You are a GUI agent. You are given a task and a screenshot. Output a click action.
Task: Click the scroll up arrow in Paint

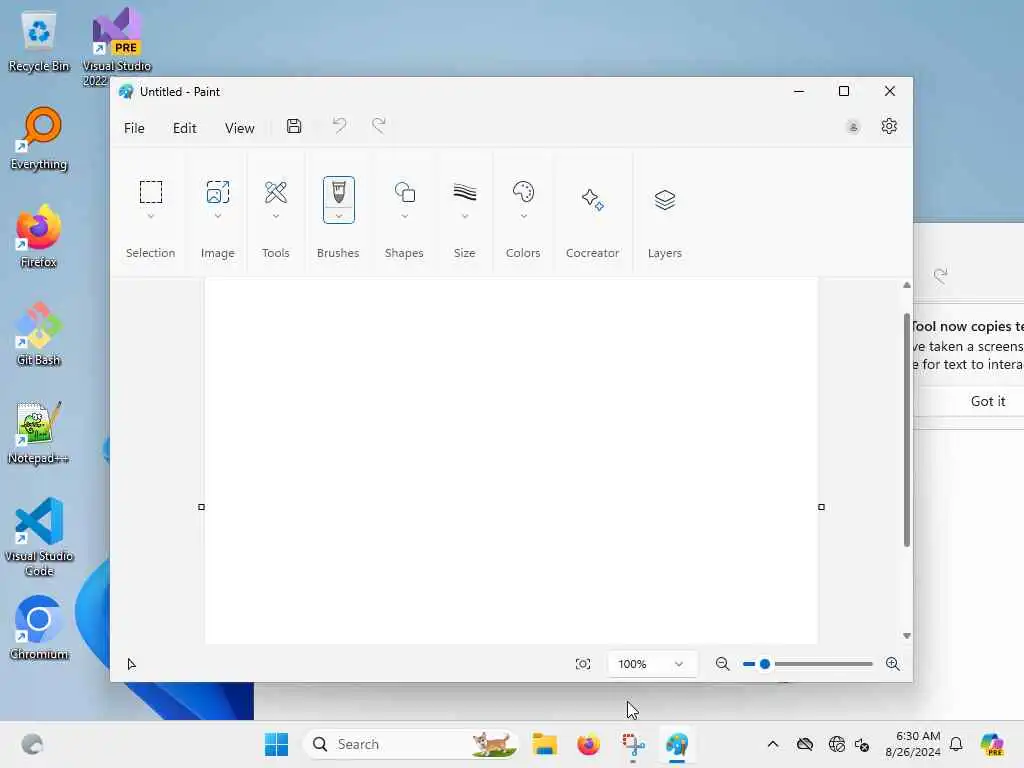pos(906,285)
